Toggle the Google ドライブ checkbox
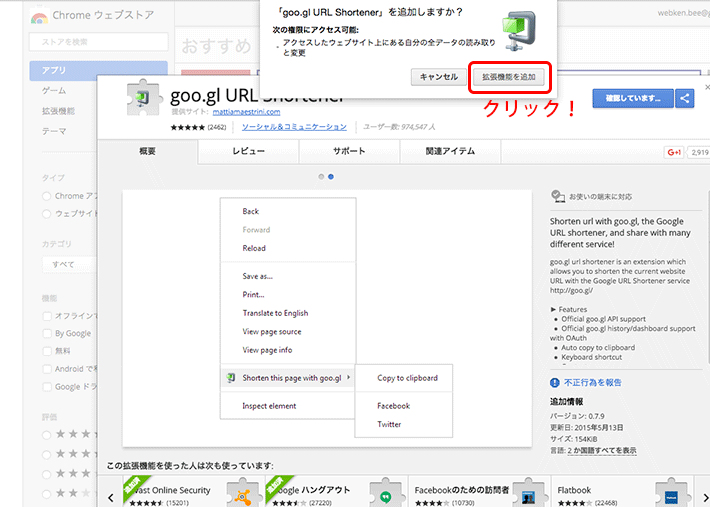 tap(47, 387)
